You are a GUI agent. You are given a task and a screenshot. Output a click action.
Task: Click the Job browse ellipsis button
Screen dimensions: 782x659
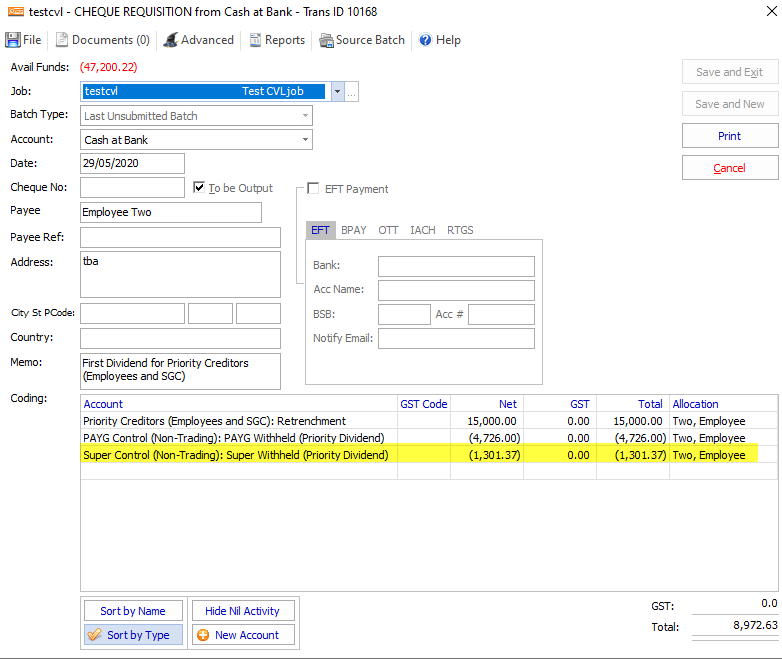[352, 92]
